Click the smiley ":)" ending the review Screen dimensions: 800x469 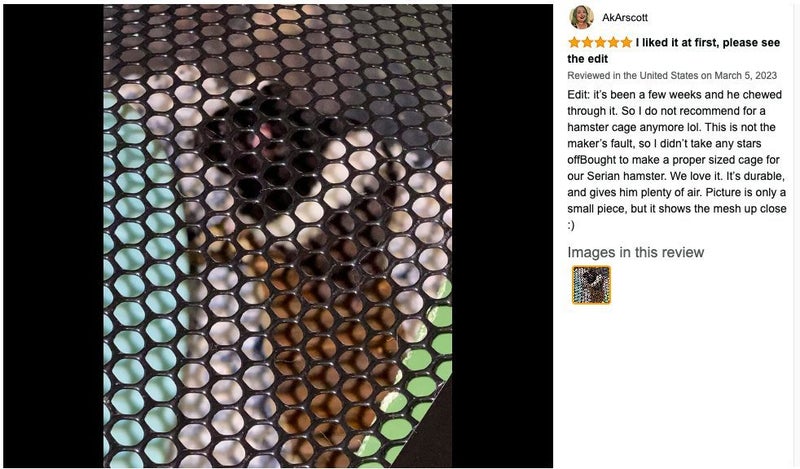[571, 225]
